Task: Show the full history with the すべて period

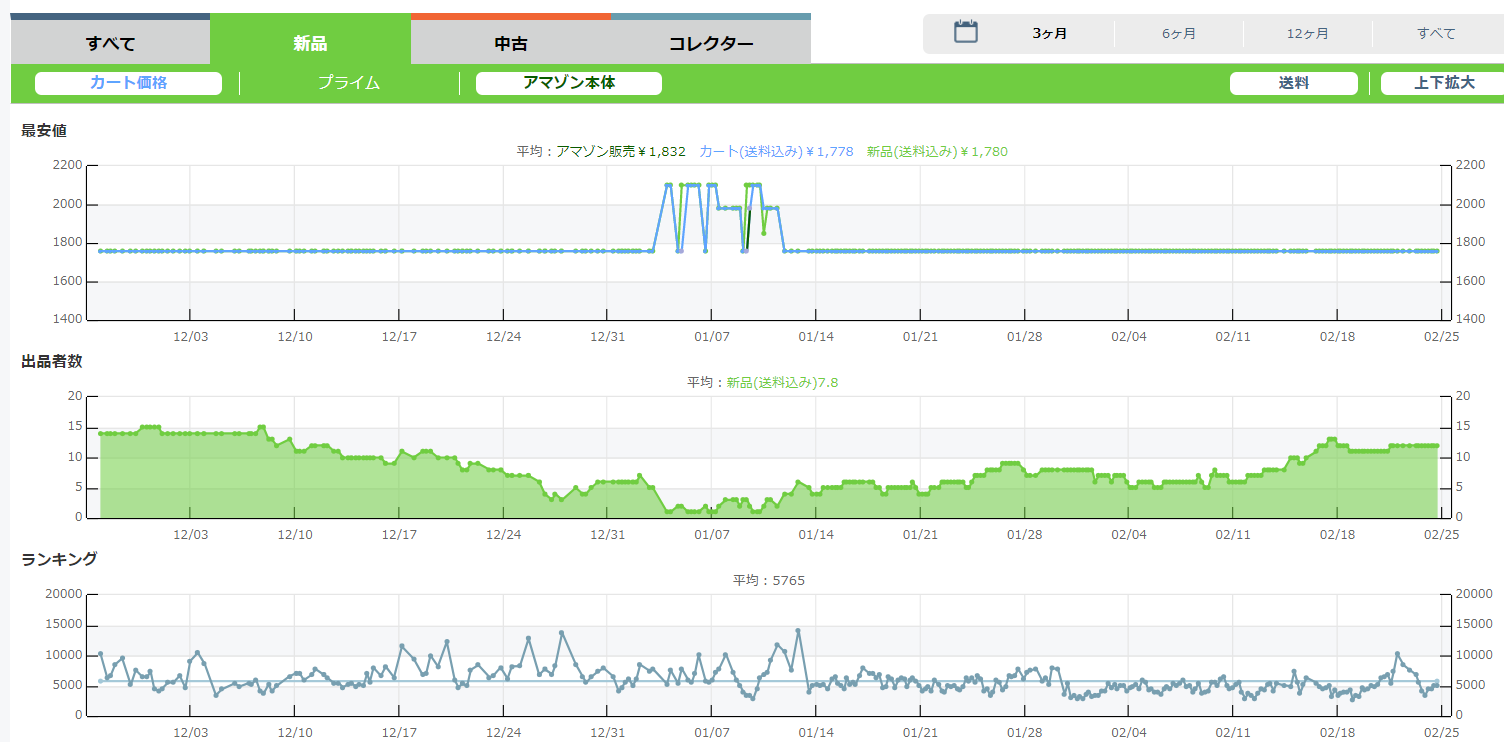Action: [x=1436, y=34]
